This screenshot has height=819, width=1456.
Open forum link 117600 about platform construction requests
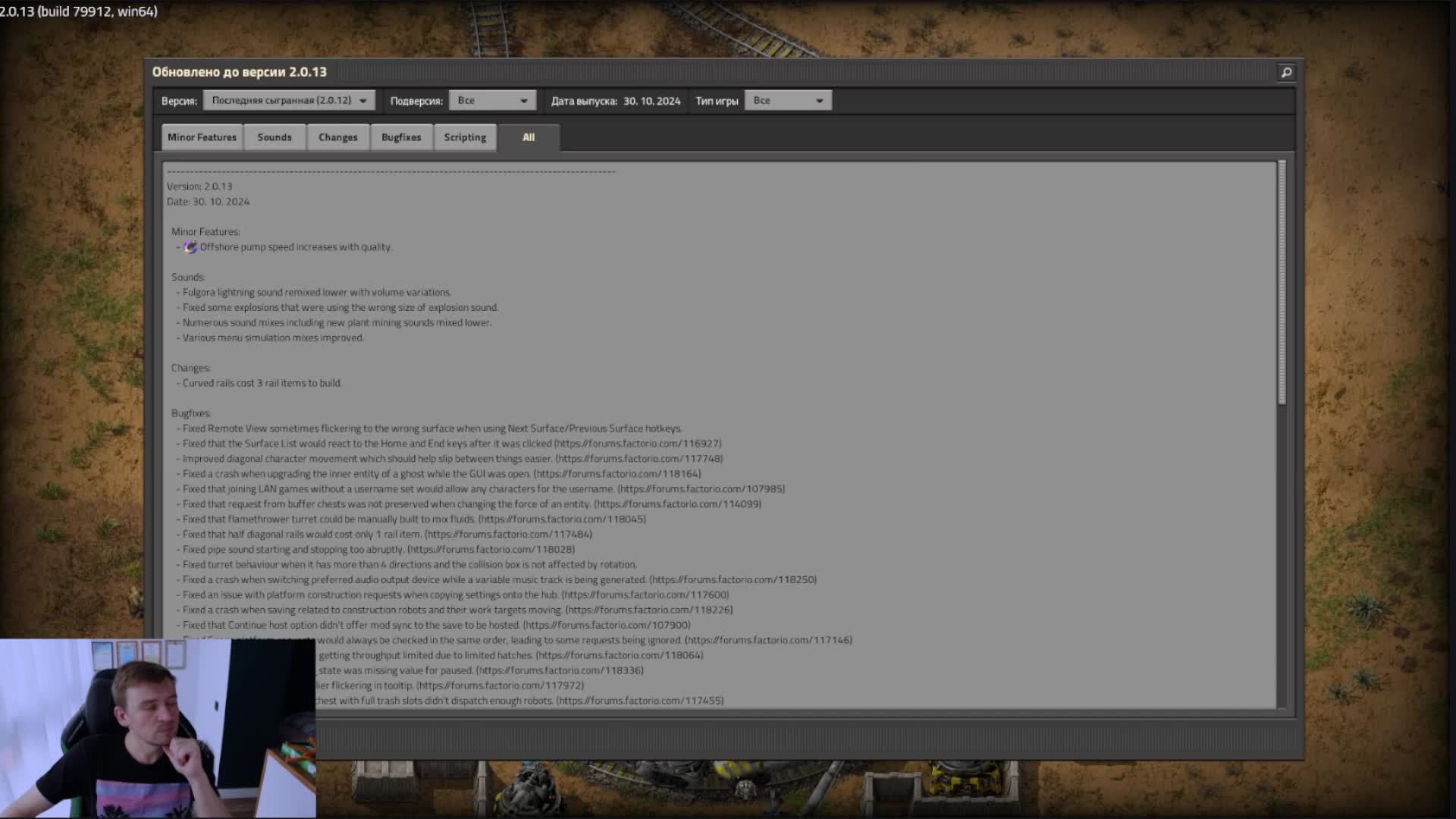pos(645,595)
